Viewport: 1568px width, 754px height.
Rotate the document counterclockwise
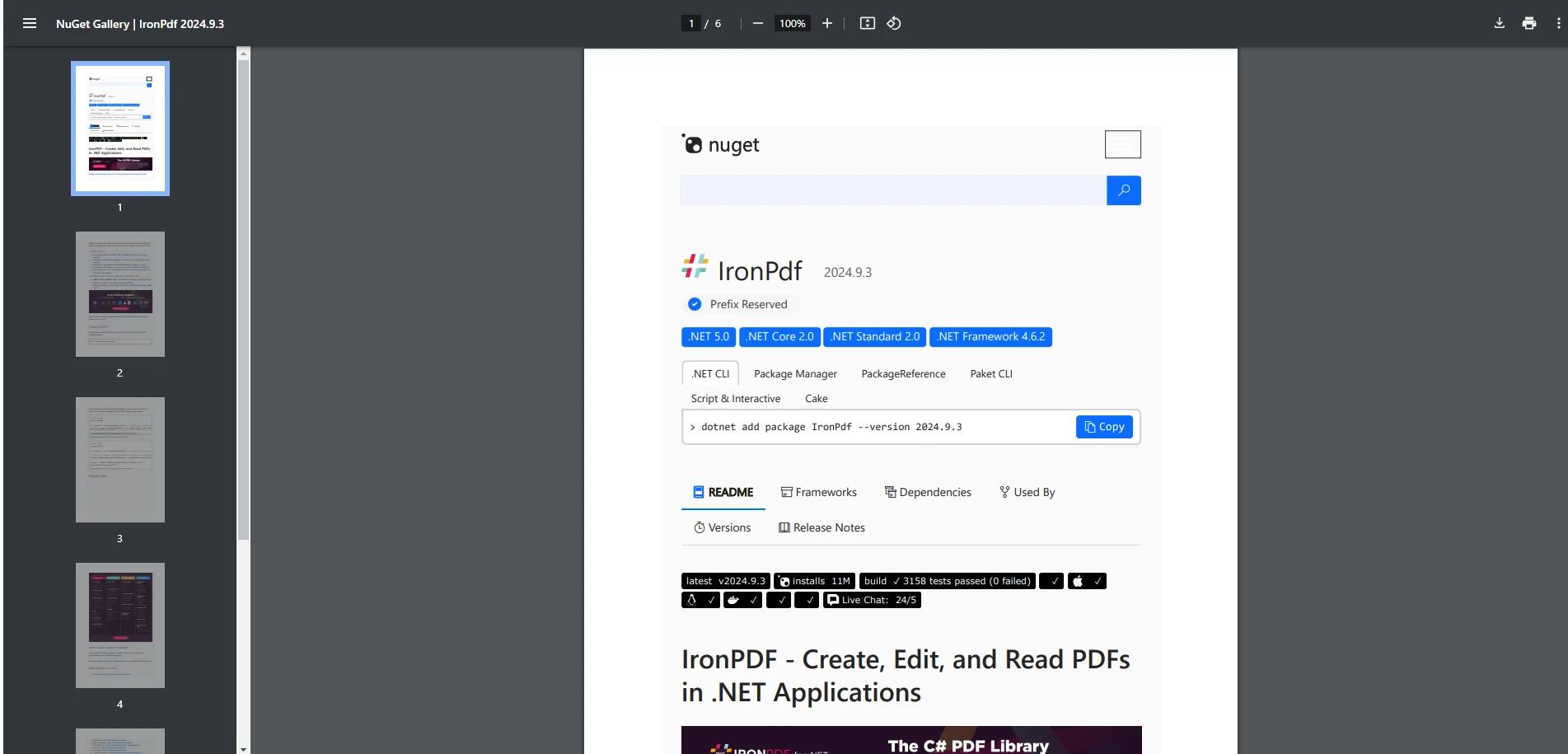[894, 23]
